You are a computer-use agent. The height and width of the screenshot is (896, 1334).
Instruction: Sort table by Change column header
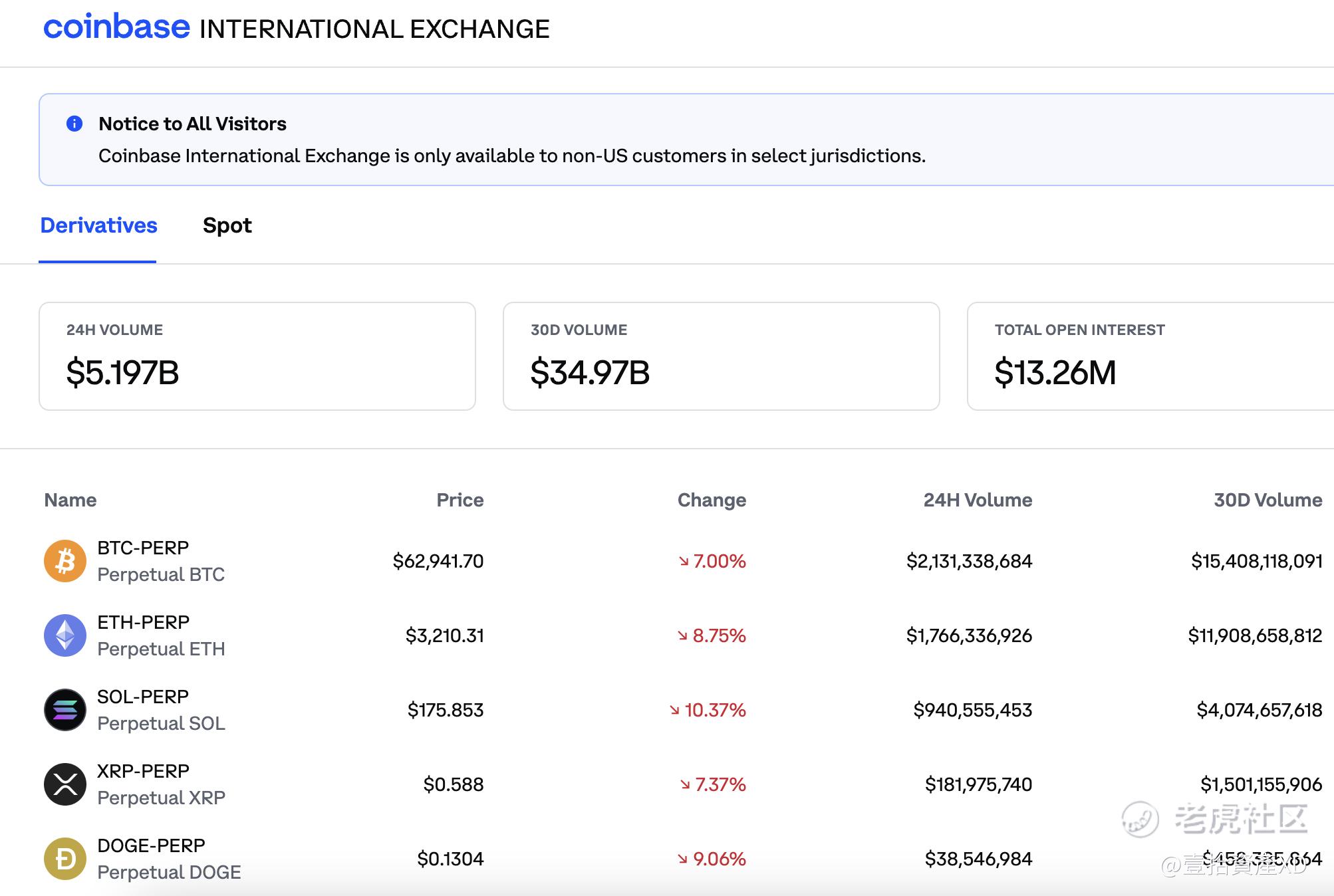coord(712,500)
